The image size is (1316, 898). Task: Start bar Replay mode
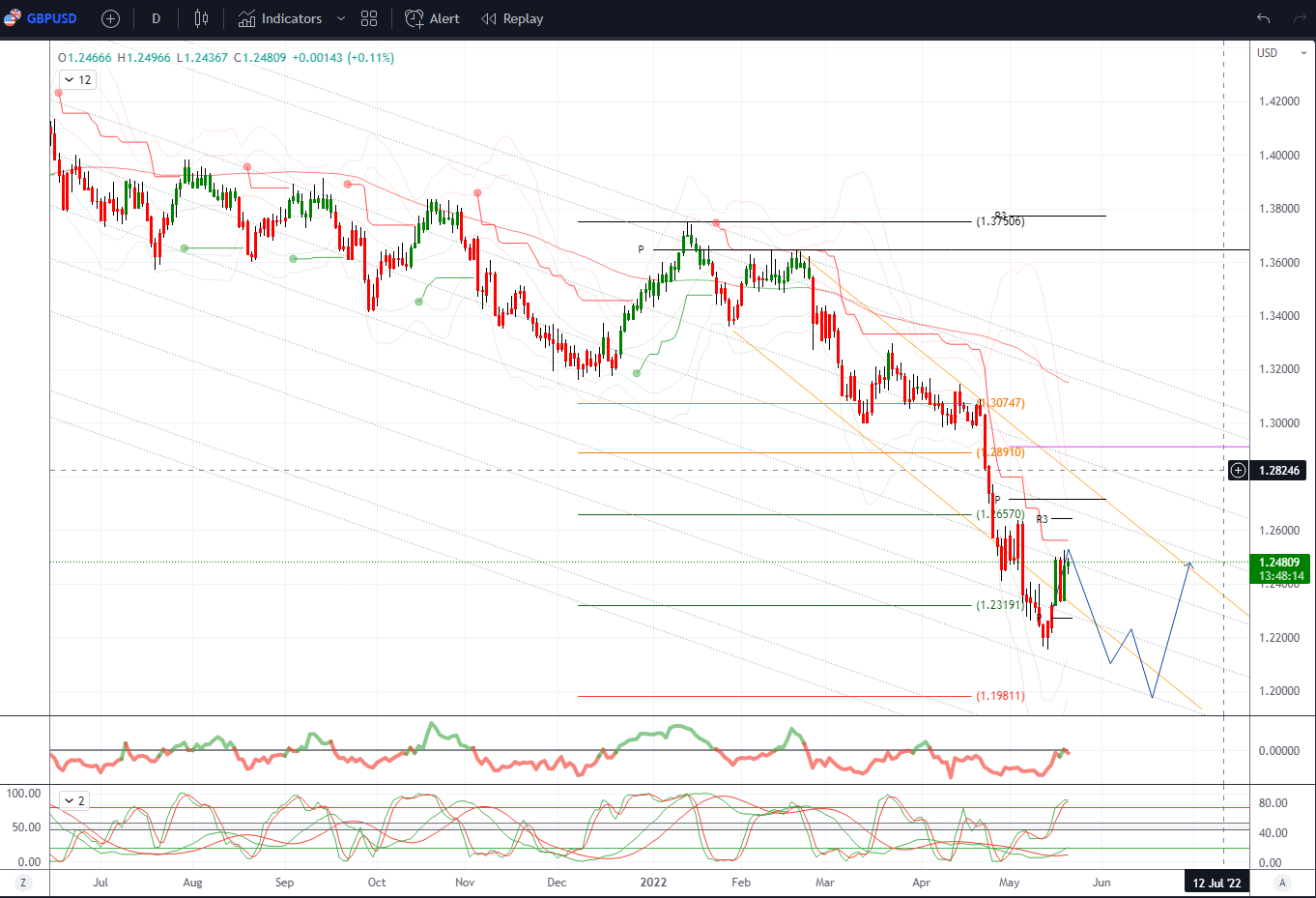point(512,18)
